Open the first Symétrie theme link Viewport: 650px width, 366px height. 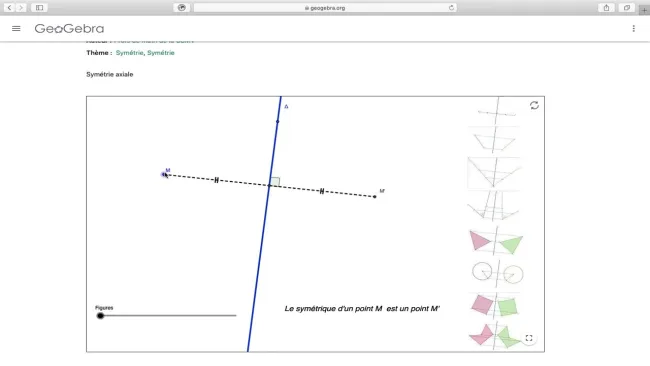pyautogui.click(x=129, y=53)
